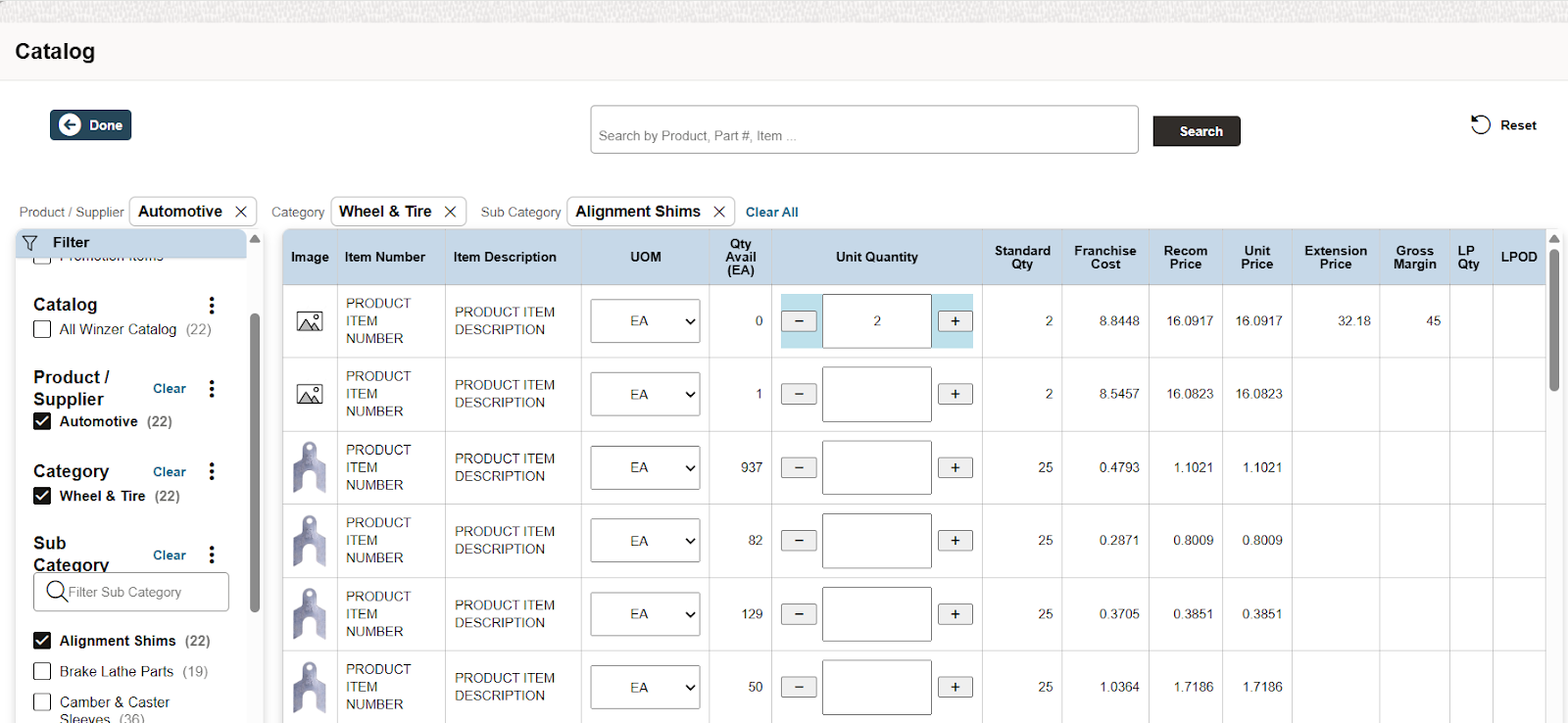
Task: Clear the Category filter section
Action: (170, 472)
